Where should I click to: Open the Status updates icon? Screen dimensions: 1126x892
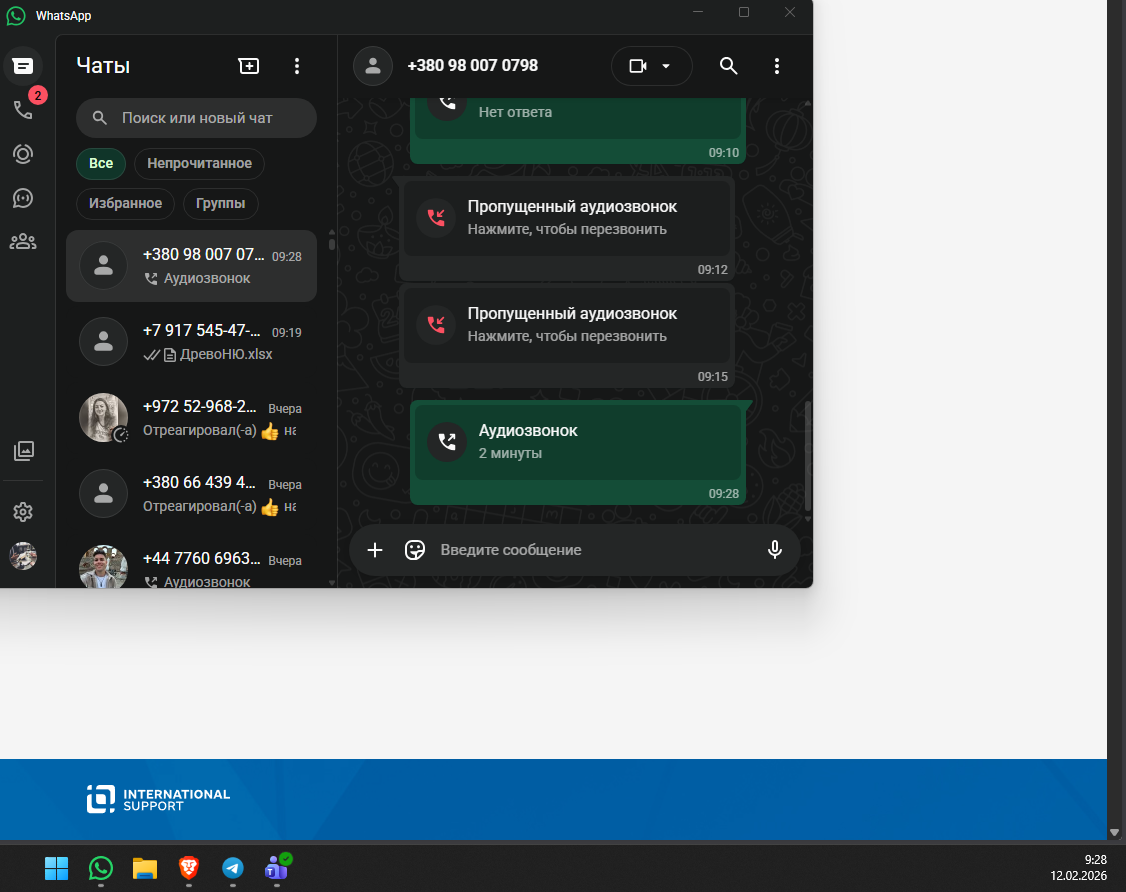23,154
